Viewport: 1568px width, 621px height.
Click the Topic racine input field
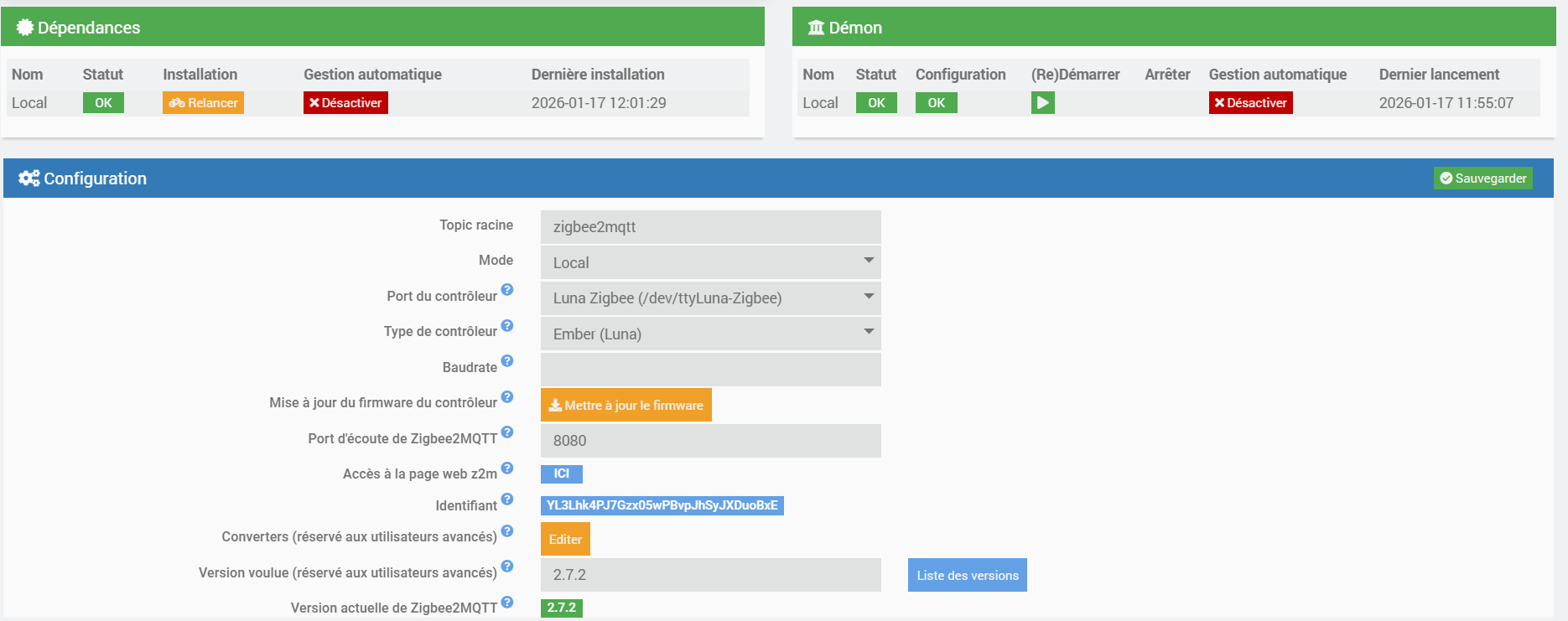(710, 227)
